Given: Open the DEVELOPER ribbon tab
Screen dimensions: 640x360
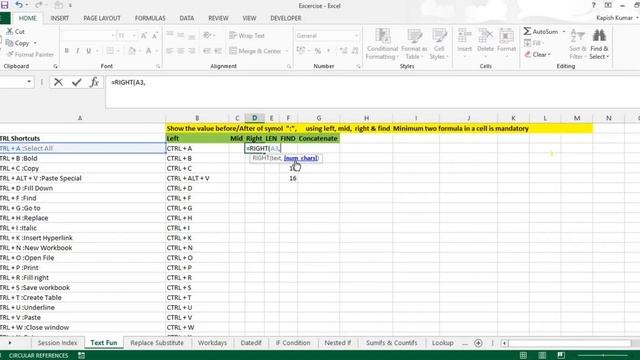Looking at the screenshot, I should [286, 18].
